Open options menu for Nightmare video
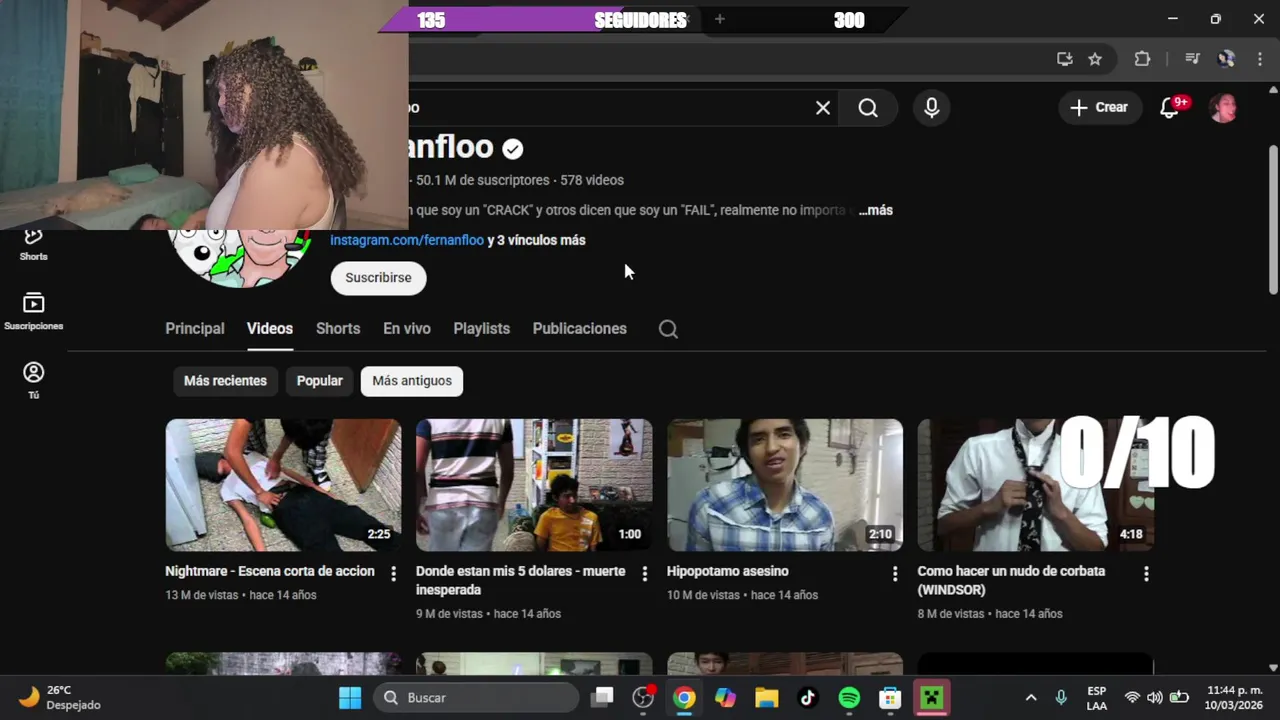Screen dimensions: 1280x720 pos(393,573)
